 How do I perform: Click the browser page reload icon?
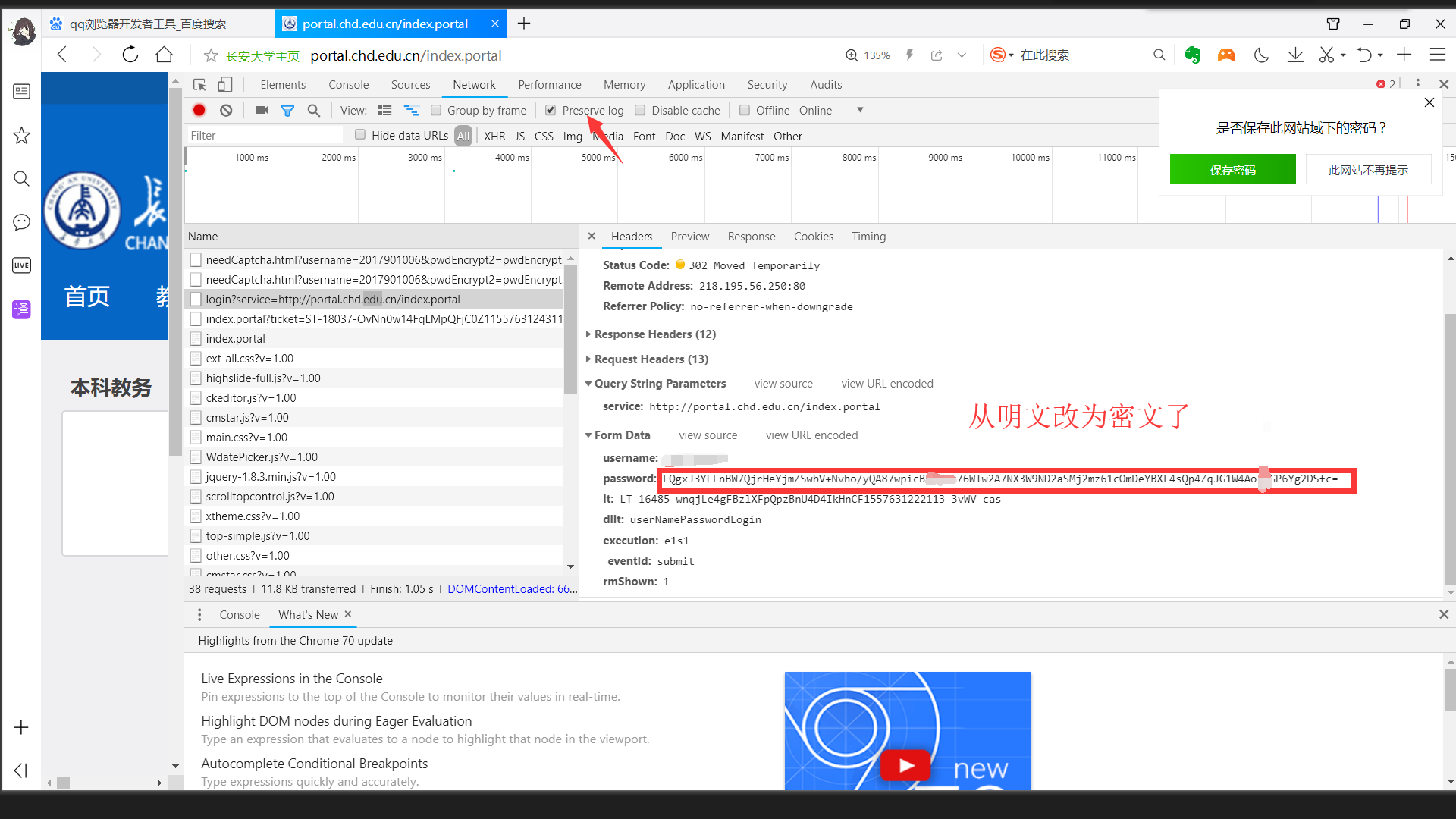click(130, 55)
